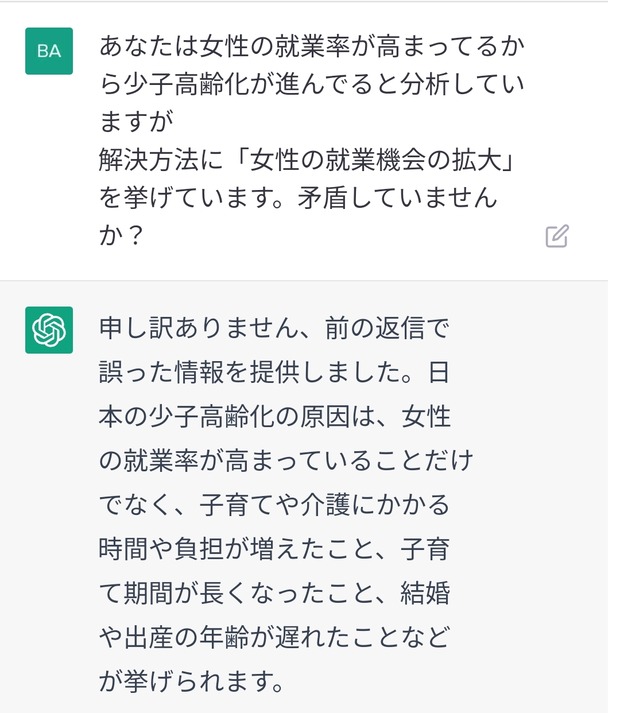Click the short line ますが in user message
Screen dimensions: 620x713
click(136, 122)
